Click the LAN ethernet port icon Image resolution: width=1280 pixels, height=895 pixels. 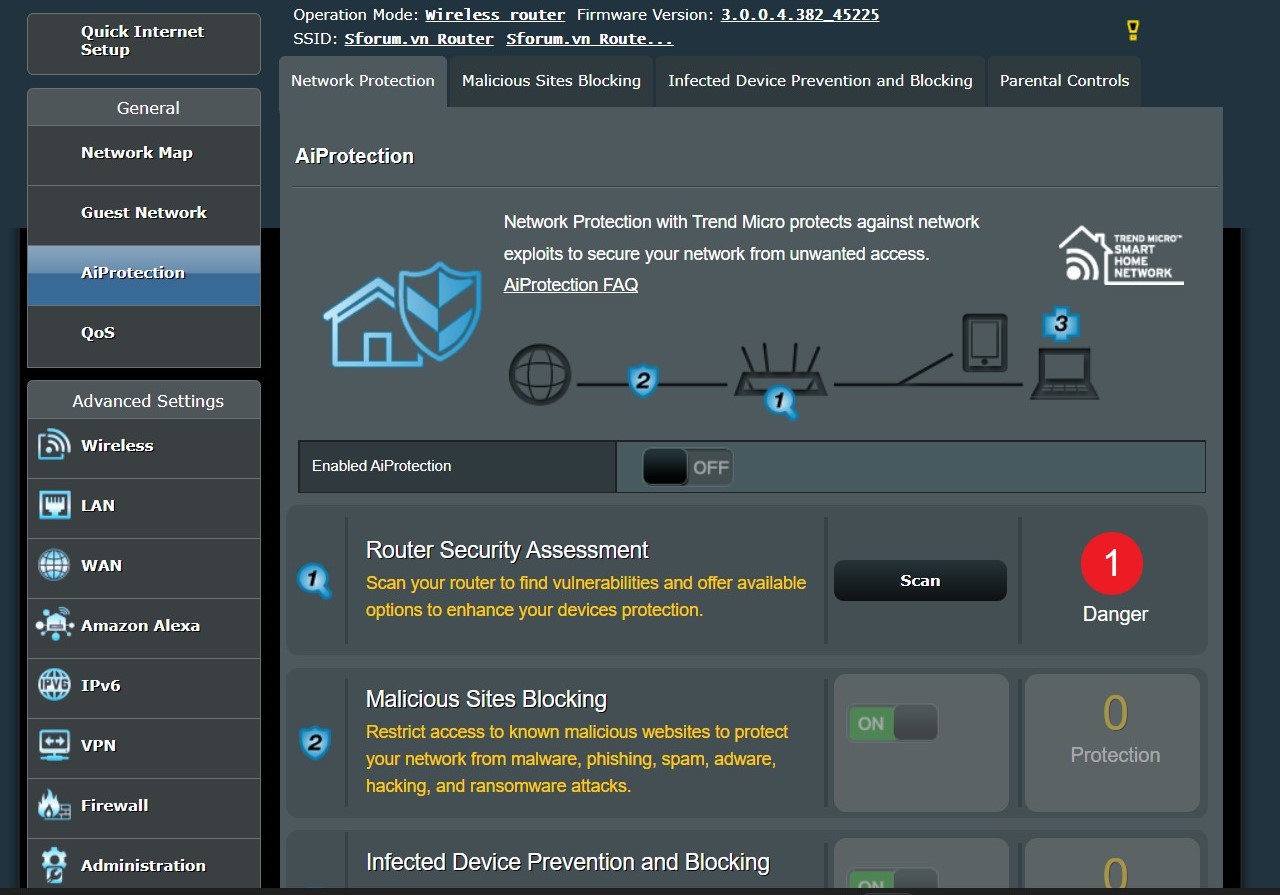click(x=54, y=505)
